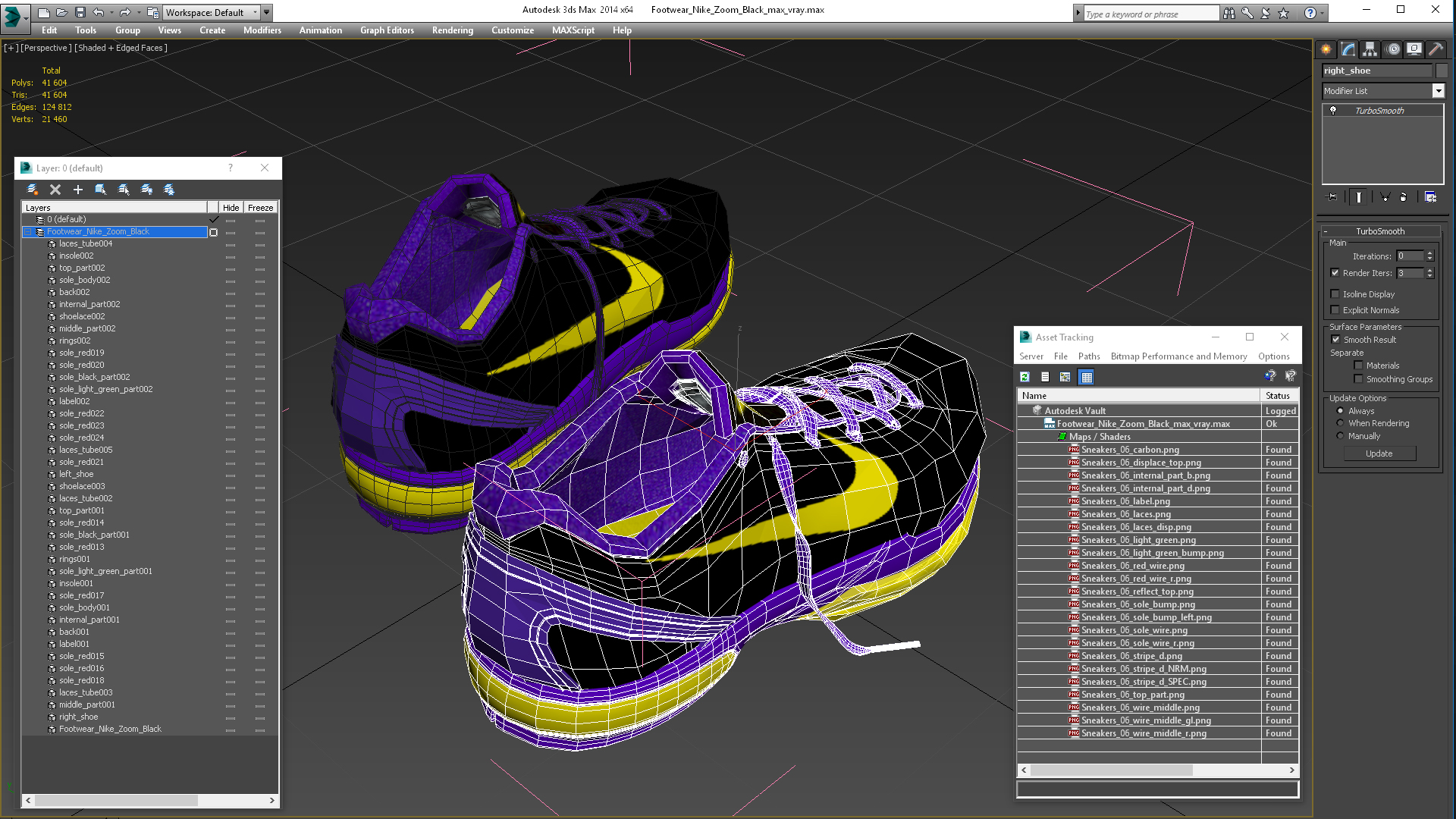Click Configure Modifier Sets icon
1456x819 pixels.
pos(1431,197)
